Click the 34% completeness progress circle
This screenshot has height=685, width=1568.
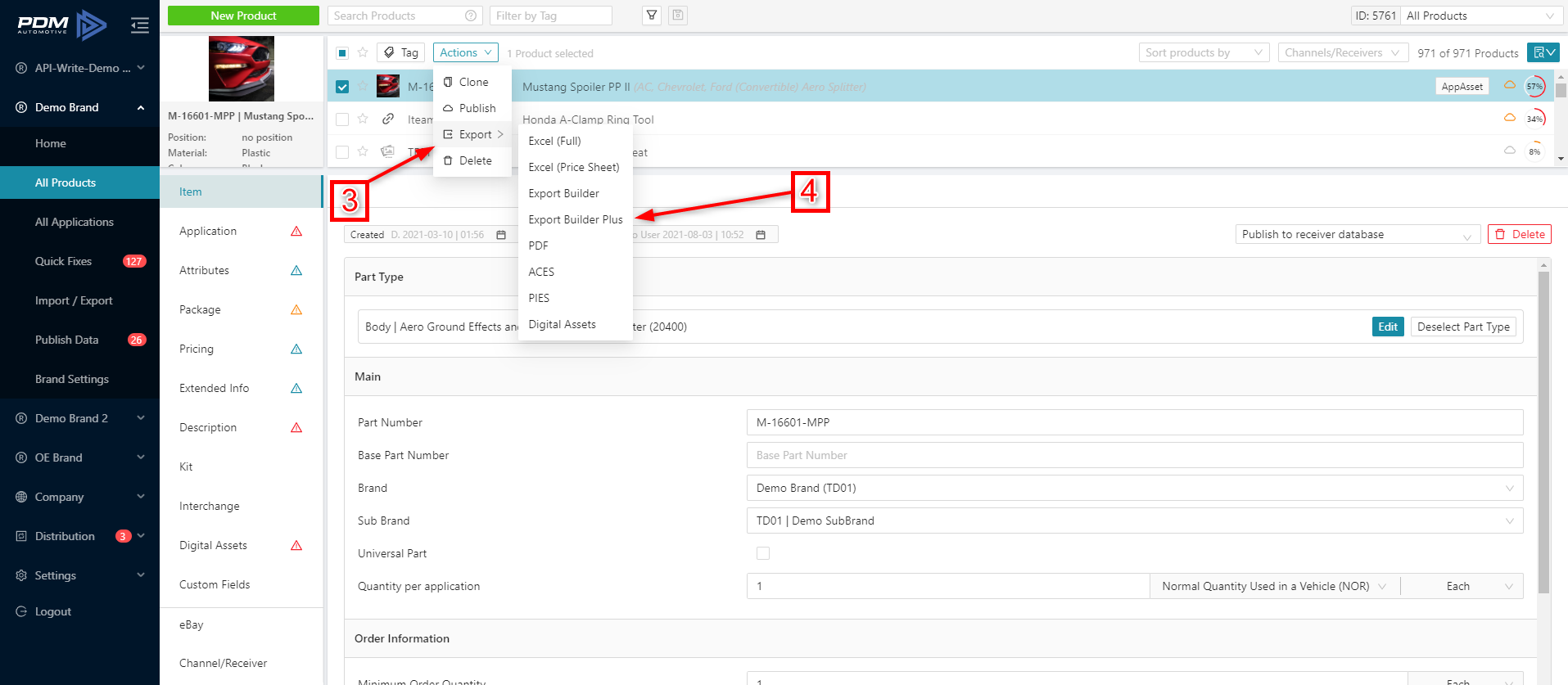click(1534, 119)
